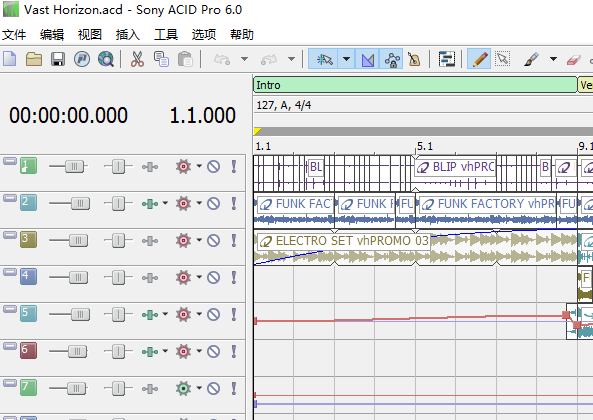Select the Selection arrow tool

503,59
